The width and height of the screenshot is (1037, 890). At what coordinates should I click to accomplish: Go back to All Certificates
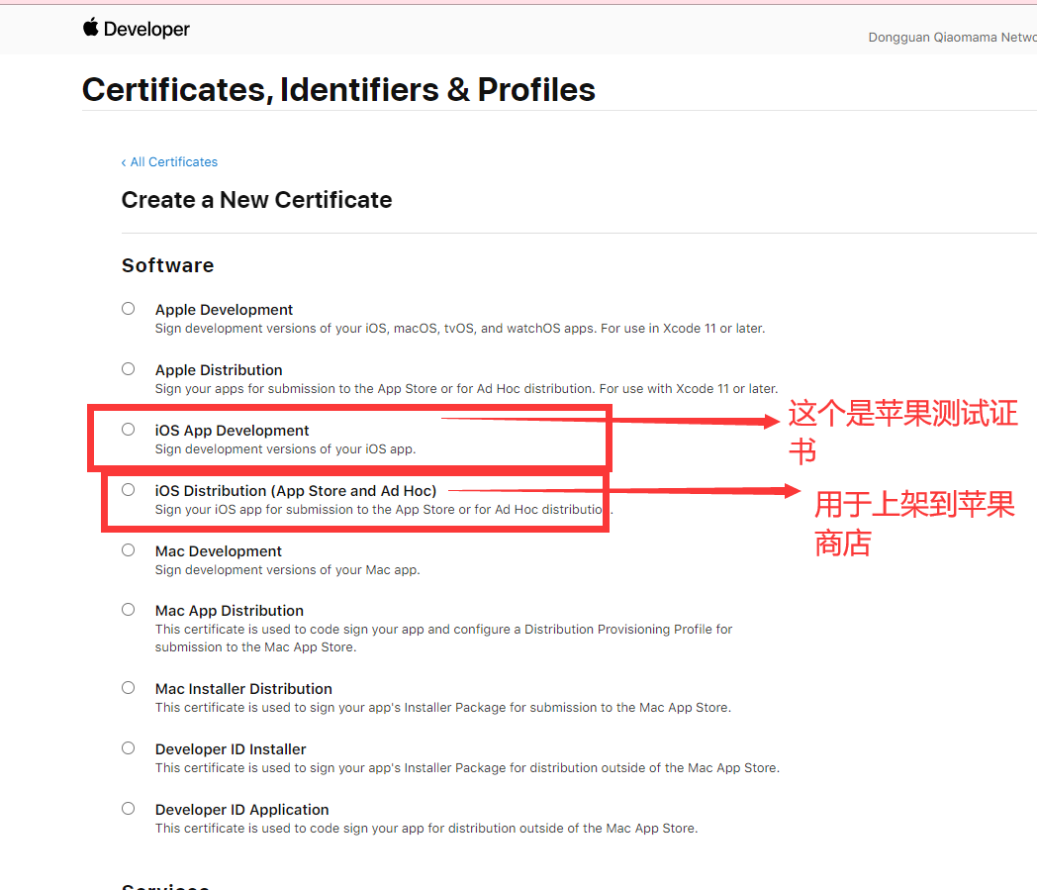(169, 162)
